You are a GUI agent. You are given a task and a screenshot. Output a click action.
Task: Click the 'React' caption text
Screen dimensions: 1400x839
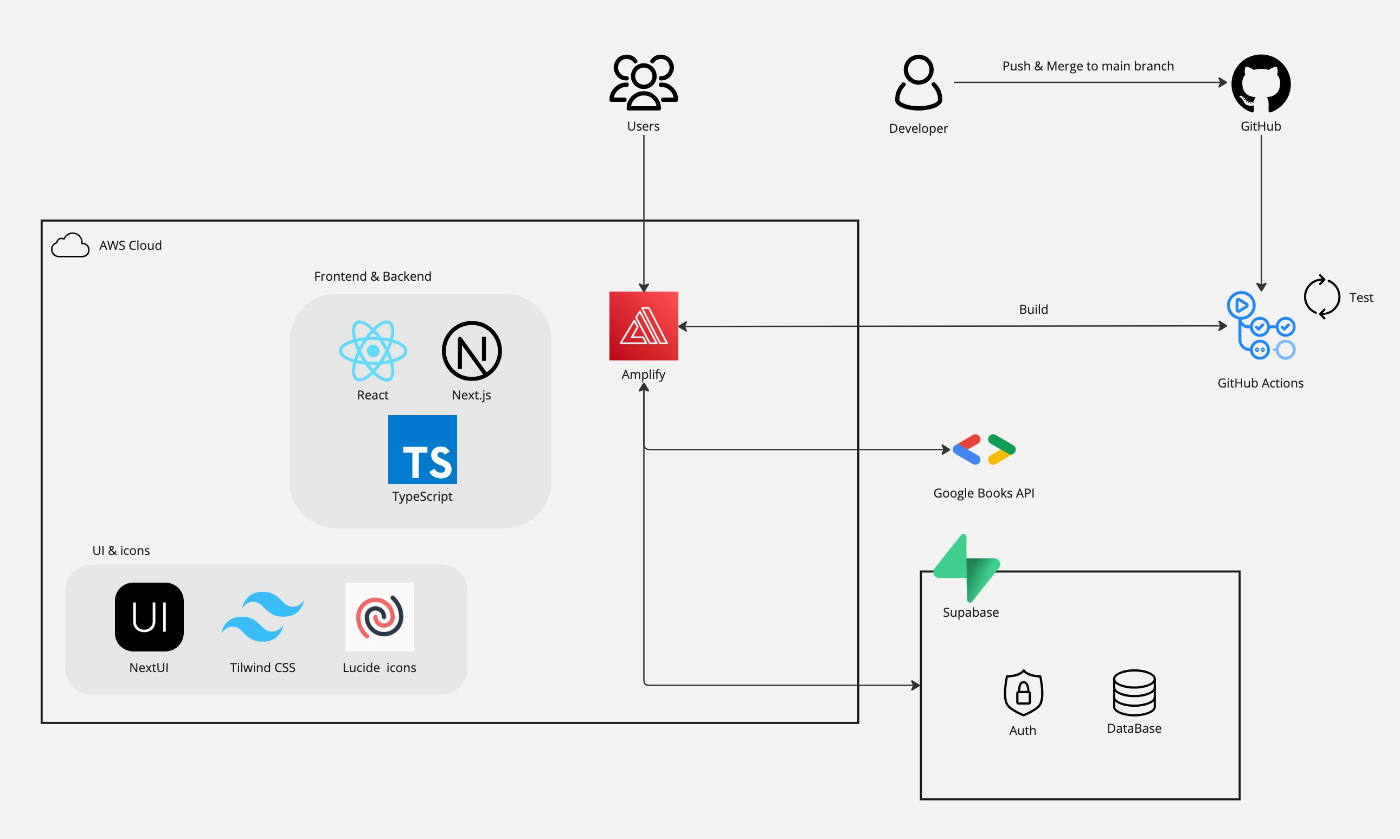[x=373, y=395]
